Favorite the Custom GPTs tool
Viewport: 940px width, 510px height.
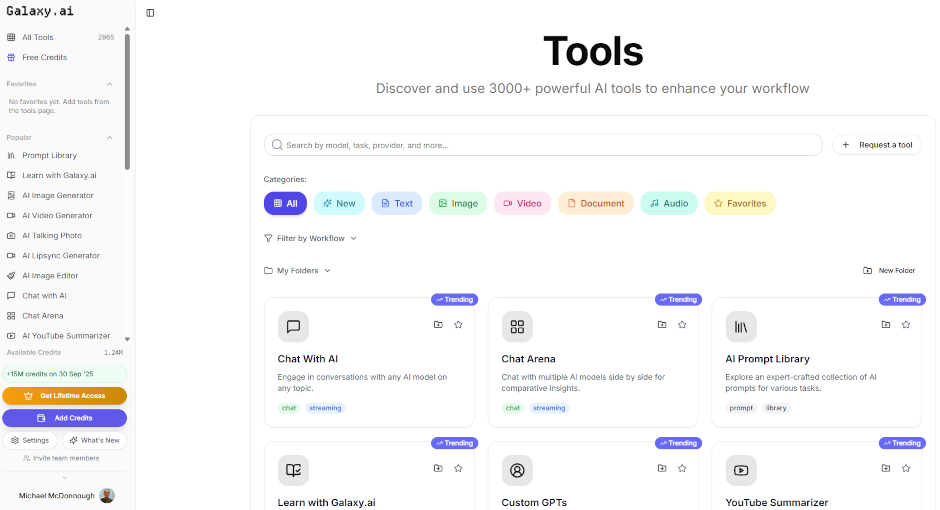[x=682, y=469]
